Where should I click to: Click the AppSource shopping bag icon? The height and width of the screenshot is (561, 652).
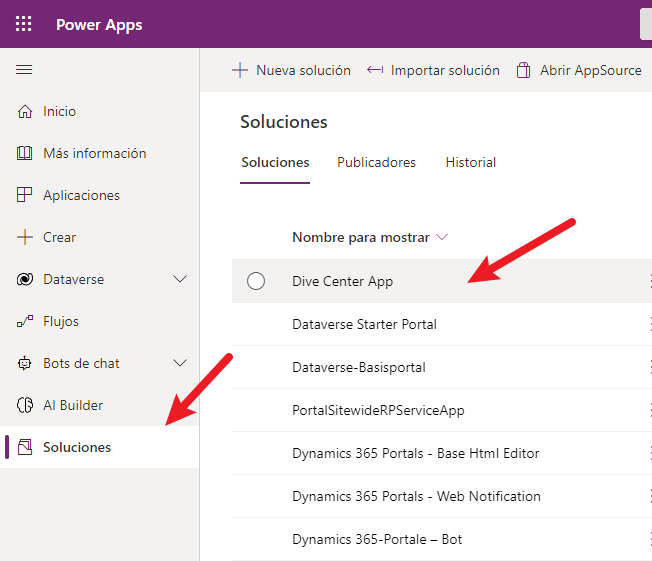point(523,70)
